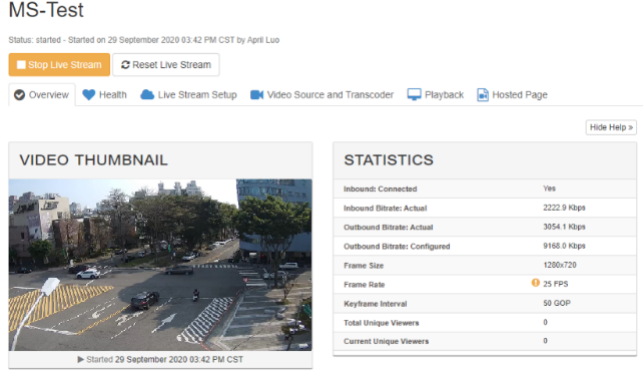Screen dimensions: 643x373
Task: Click the refresh icon on Reset Live Stream
Action: click(125, 65)
